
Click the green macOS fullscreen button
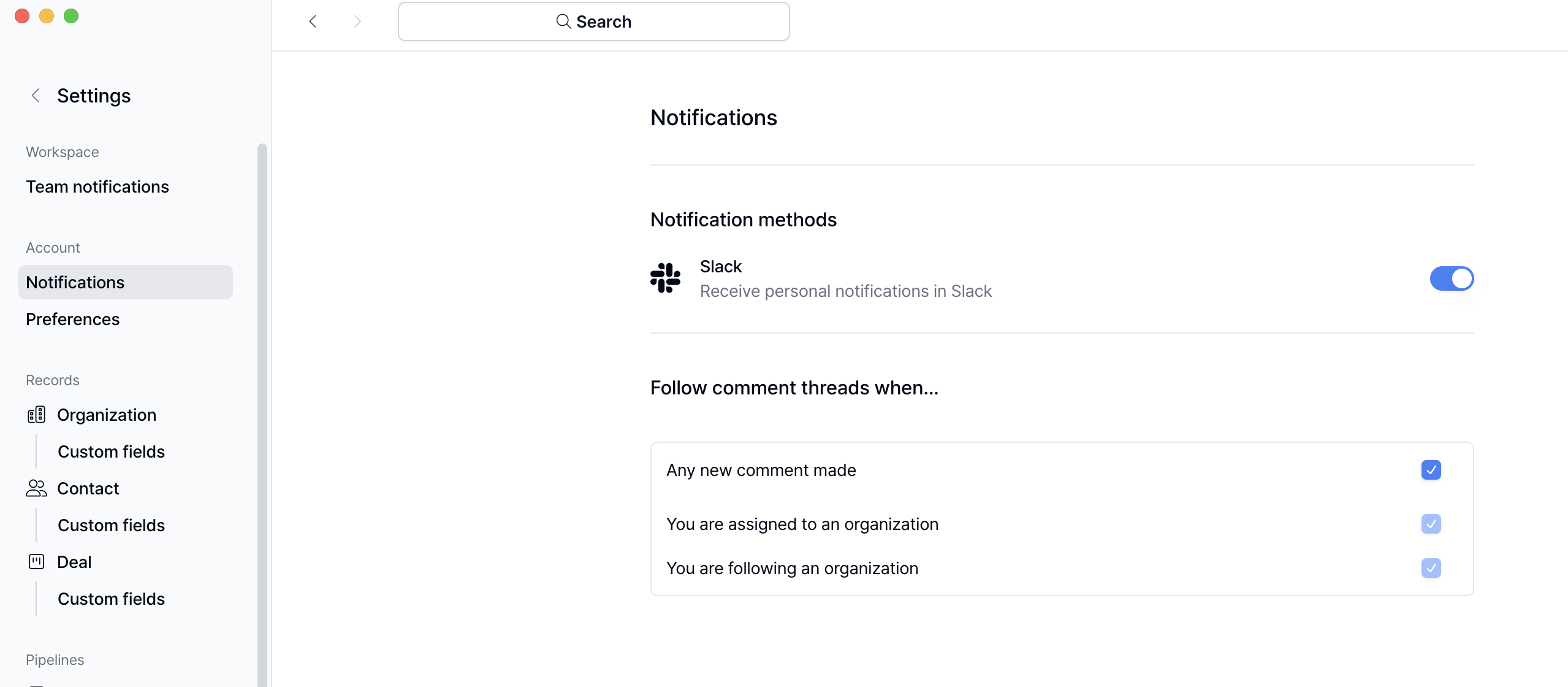pyautogui.click(x=71, y=16)
